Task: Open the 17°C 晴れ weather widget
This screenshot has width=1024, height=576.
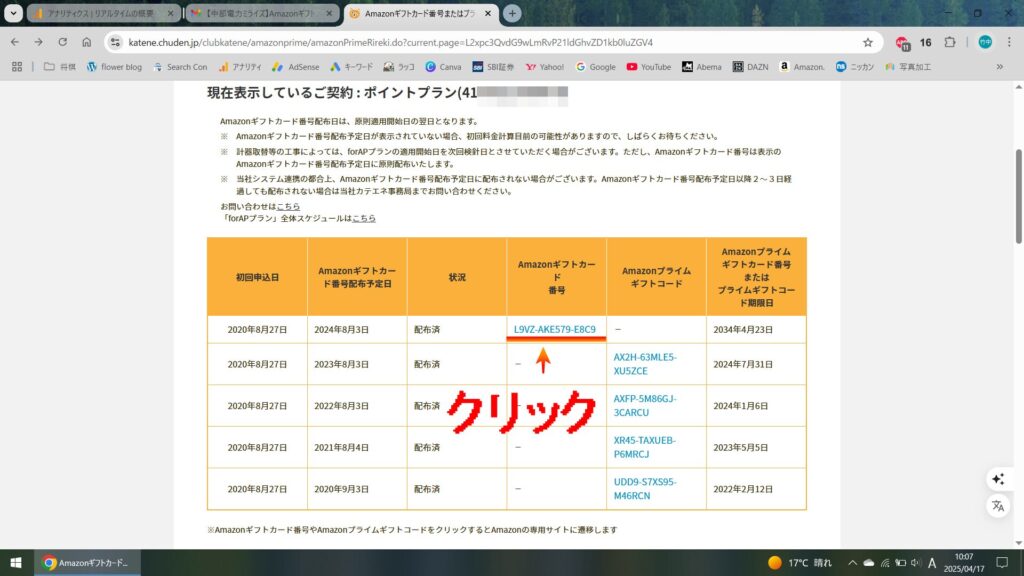Action: point(800,562)
